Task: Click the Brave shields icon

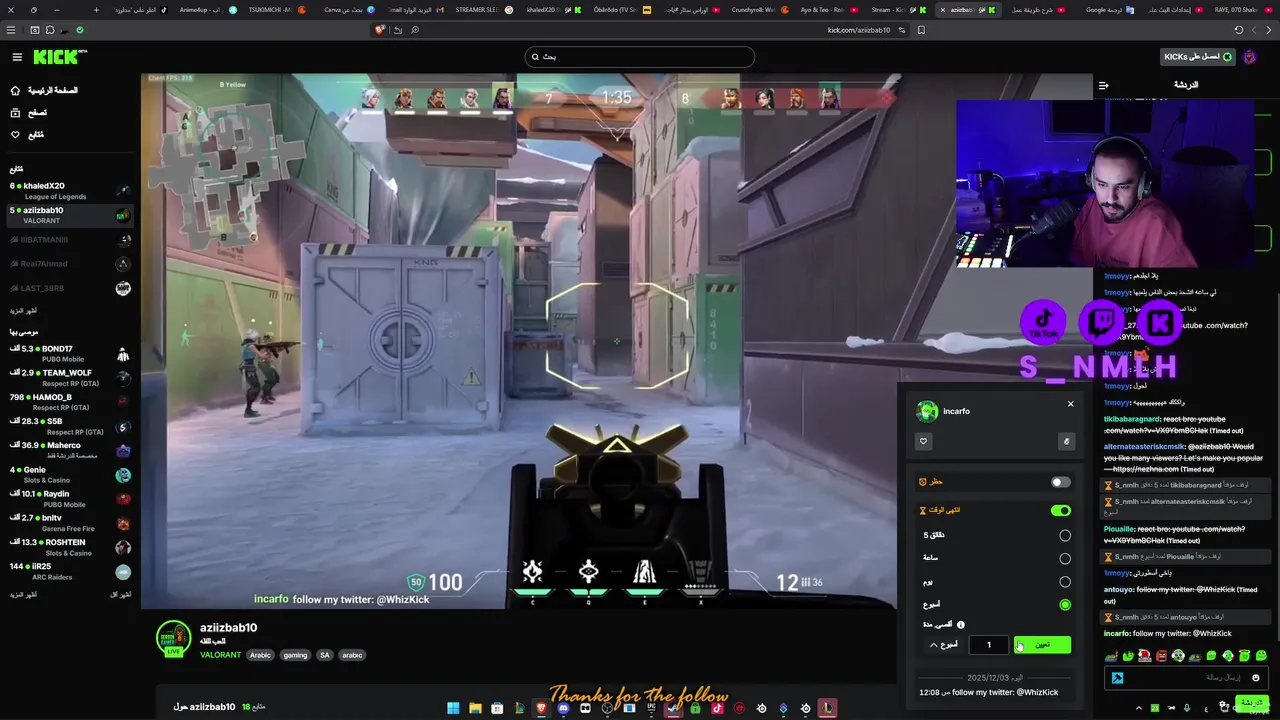Action: pyautogui.click(x=380, y=30)
